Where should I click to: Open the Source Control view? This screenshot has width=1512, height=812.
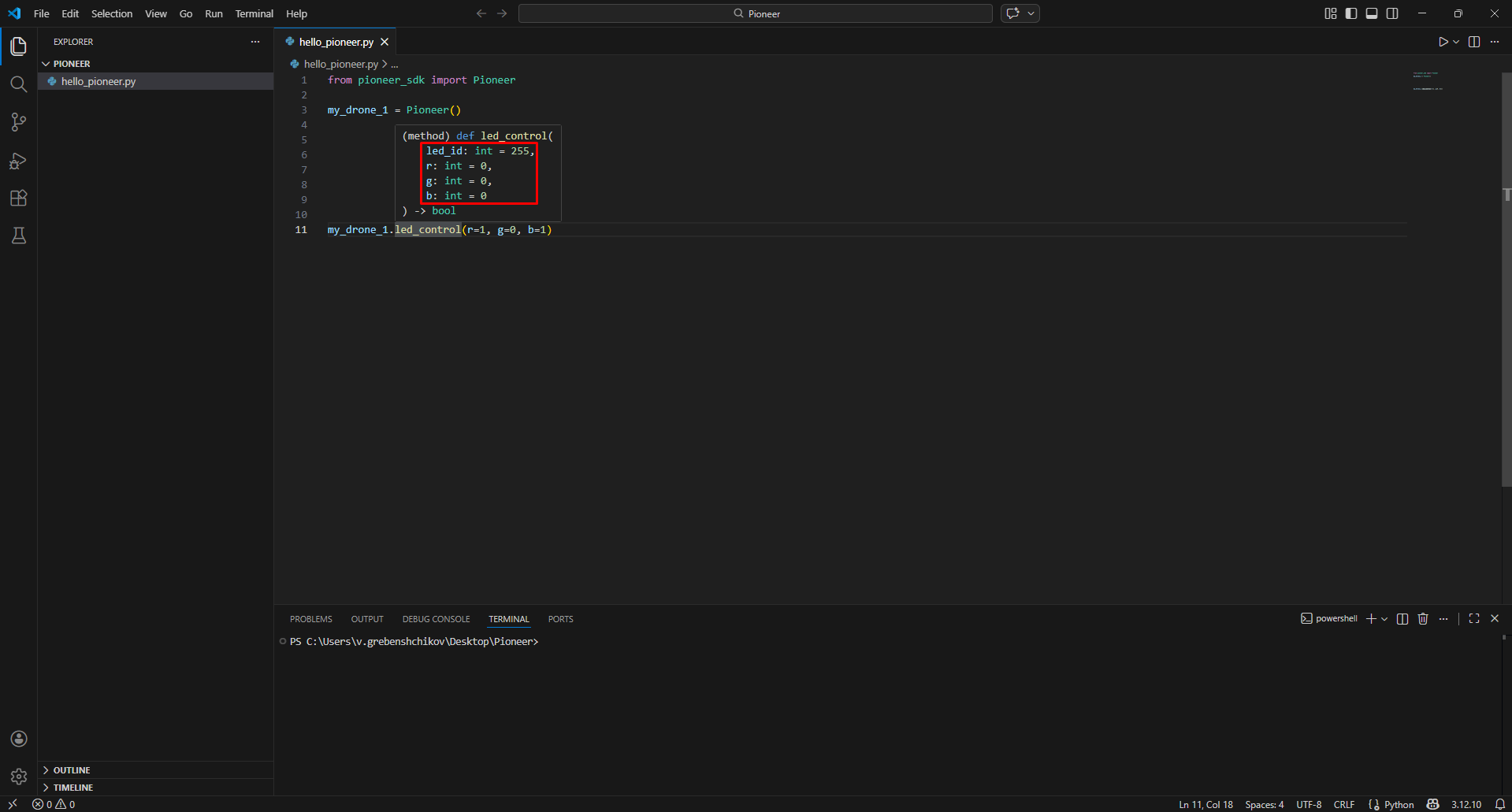(19, 122)
